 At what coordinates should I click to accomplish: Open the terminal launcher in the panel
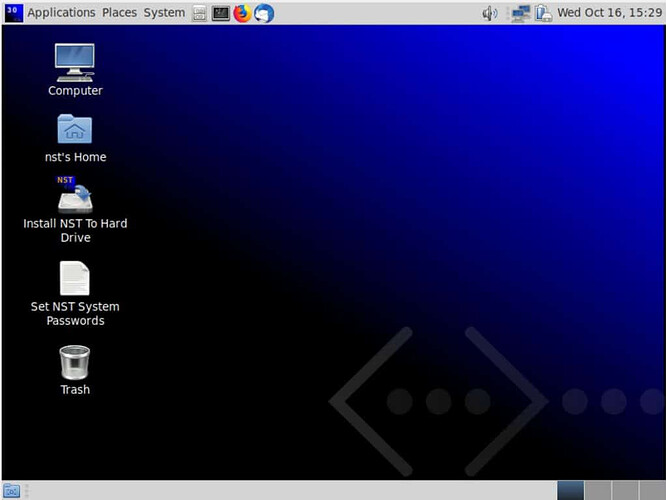[x=221, y=13]
